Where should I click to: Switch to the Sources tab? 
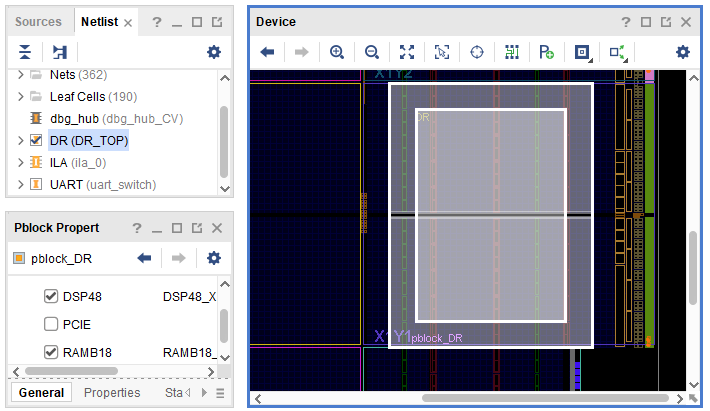38,21
